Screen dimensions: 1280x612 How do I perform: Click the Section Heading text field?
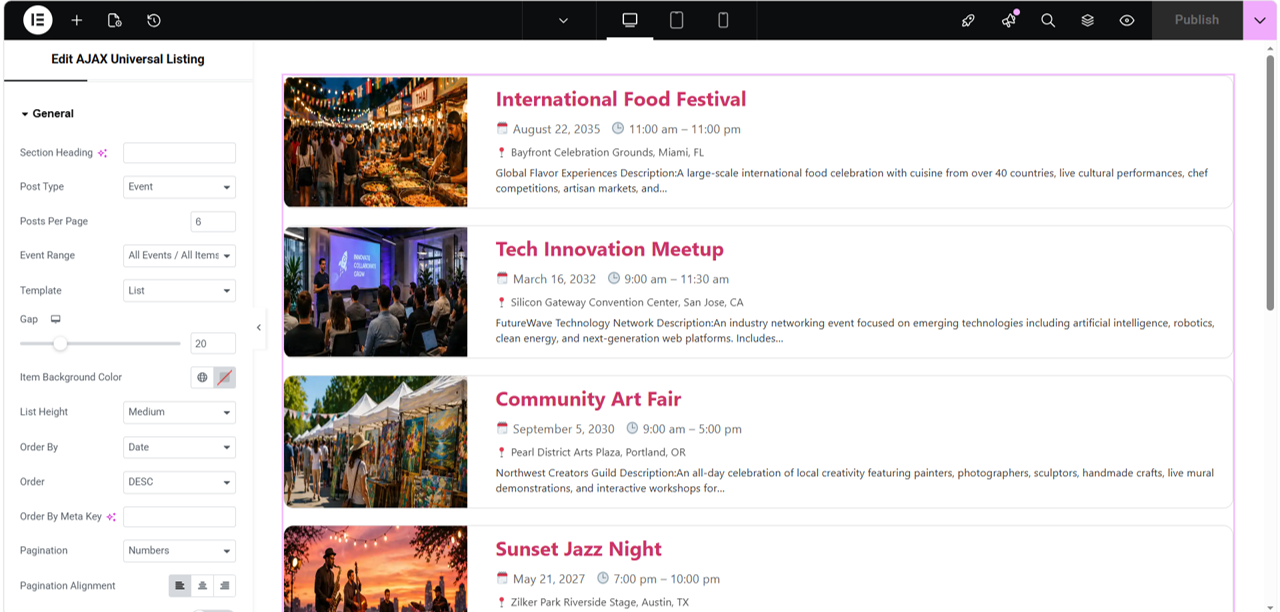(180, 153)
